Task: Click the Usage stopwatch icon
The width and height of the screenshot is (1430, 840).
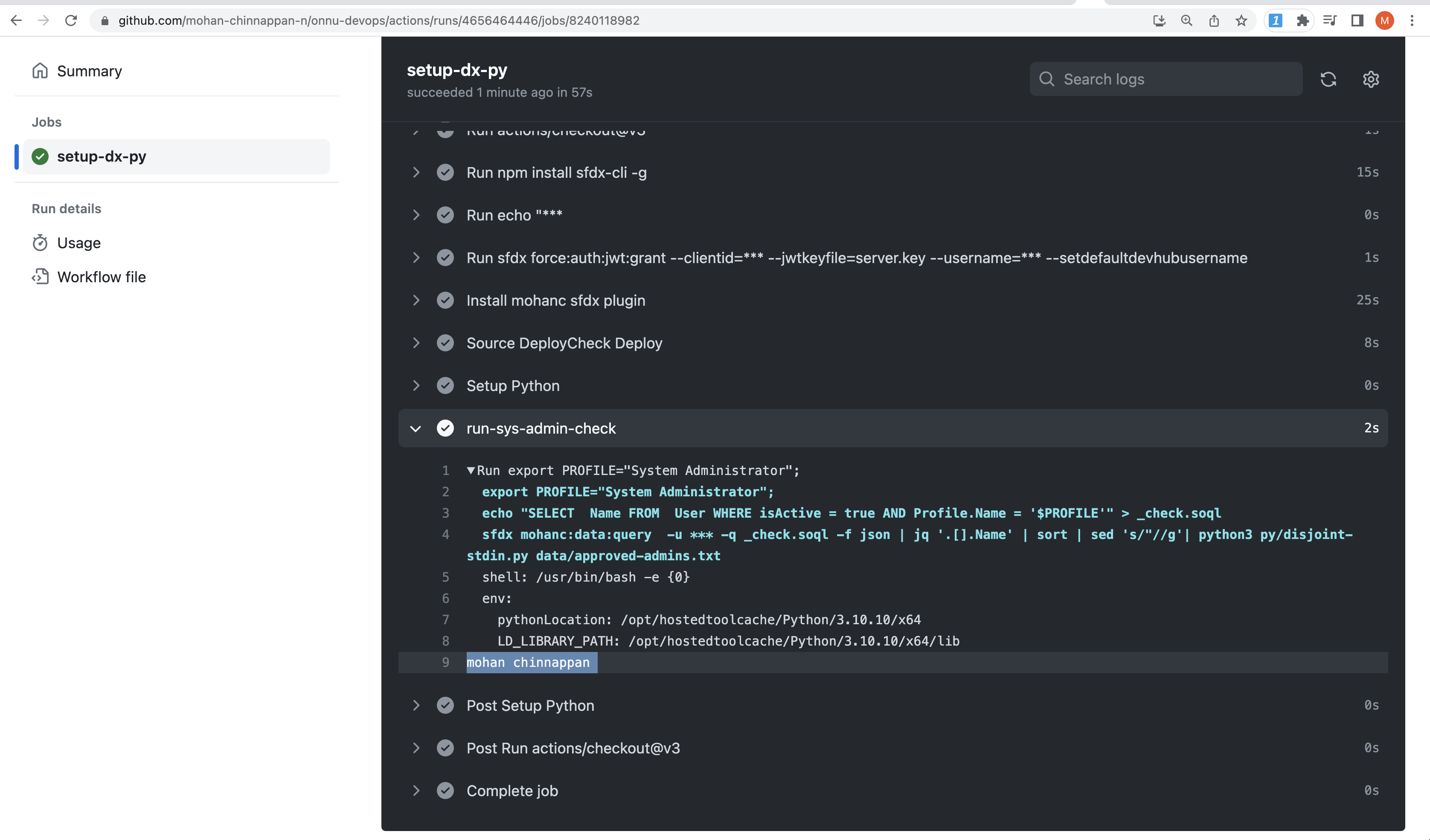Action: 40,243
